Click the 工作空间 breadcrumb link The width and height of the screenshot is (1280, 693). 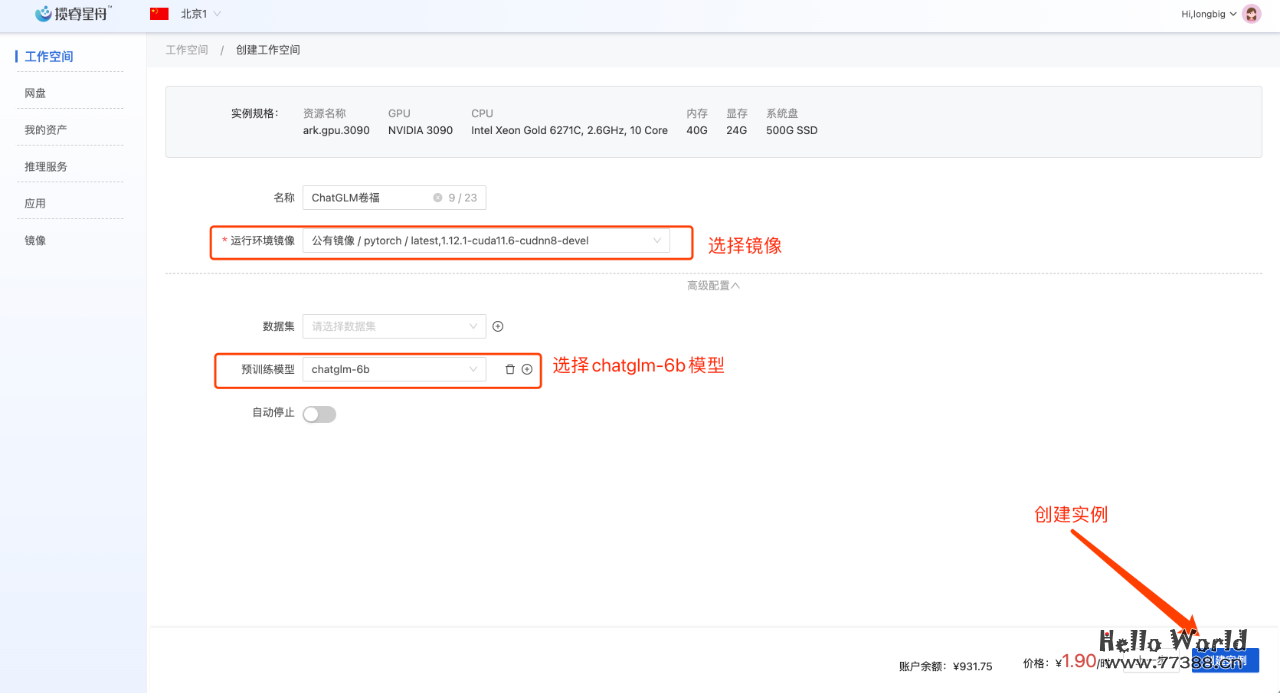click(x=187, y=50)
